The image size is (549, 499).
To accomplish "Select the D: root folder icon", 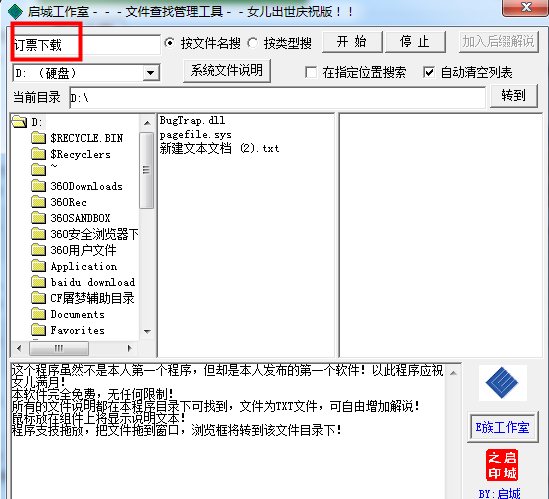I will (19, 122).
